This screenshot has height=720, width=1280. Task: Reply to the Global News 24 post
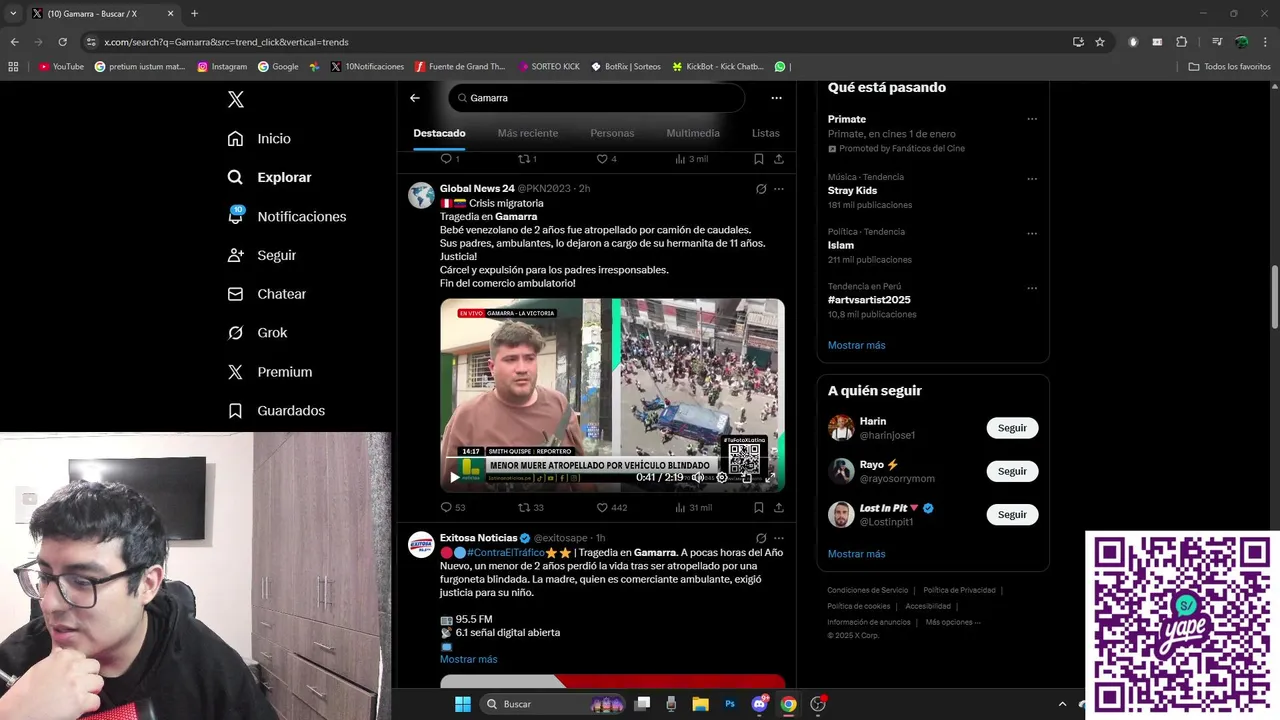(453, 508)
